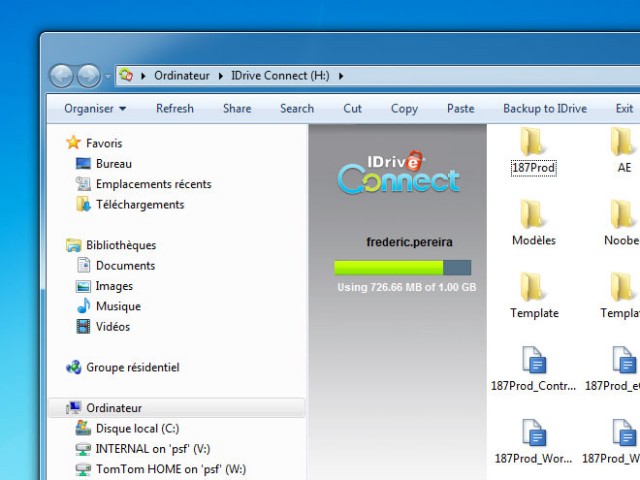Viewport: 640px width, 480px height.
Task: Click the Ordinateur computer icon
Action: 73,407
